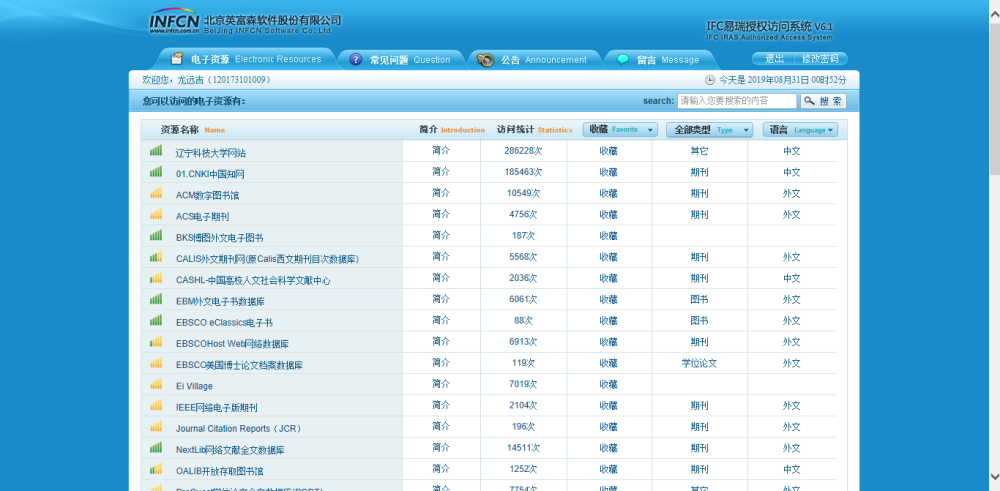1000x491 pixels.
Task: Click the 简介 Introduction column header
Action: (x=452, y=129)
